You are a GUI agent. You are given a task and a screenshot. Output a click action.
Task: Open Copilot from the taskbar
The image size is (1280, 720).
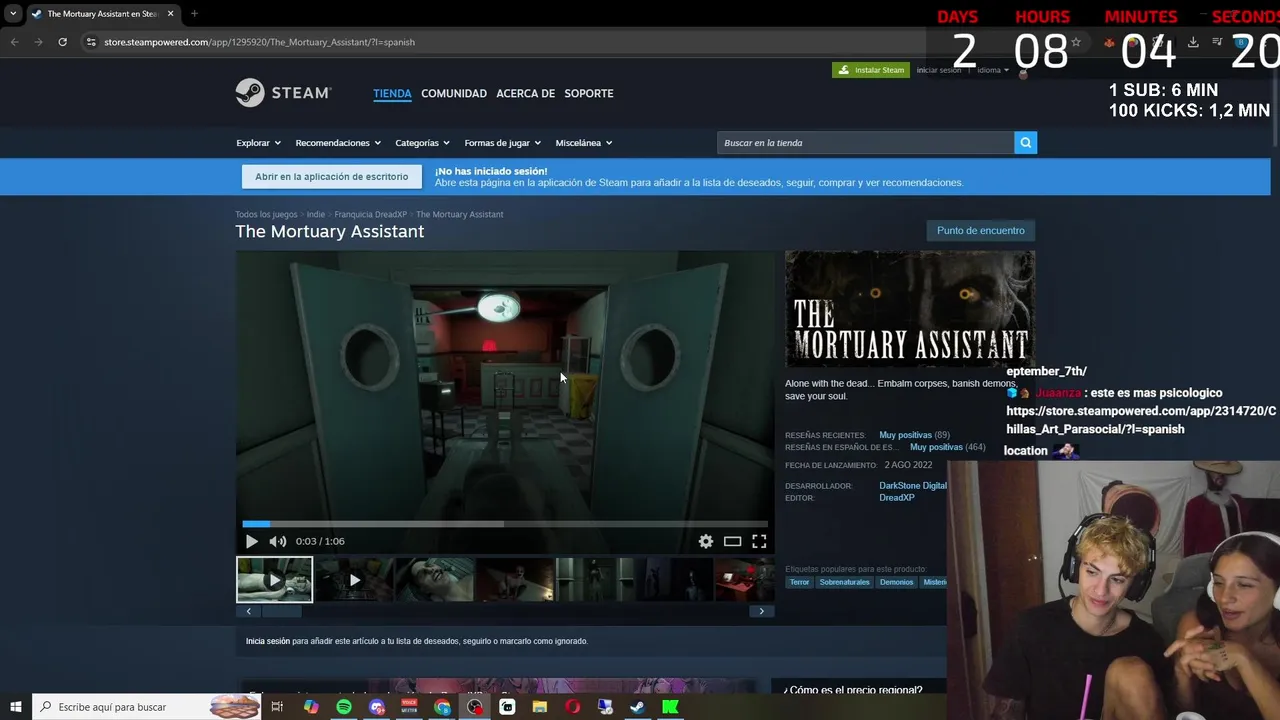click(x=311, y=707)
